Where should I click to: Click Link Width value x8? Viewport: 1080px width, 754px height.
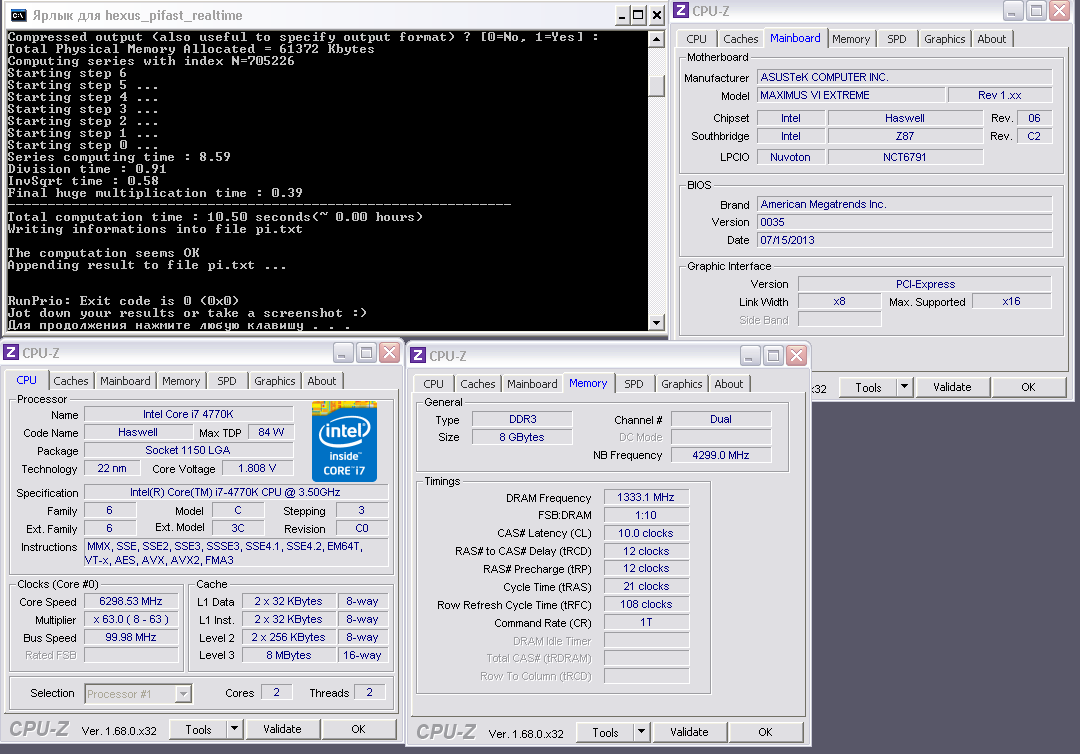(x=839, y=301)
